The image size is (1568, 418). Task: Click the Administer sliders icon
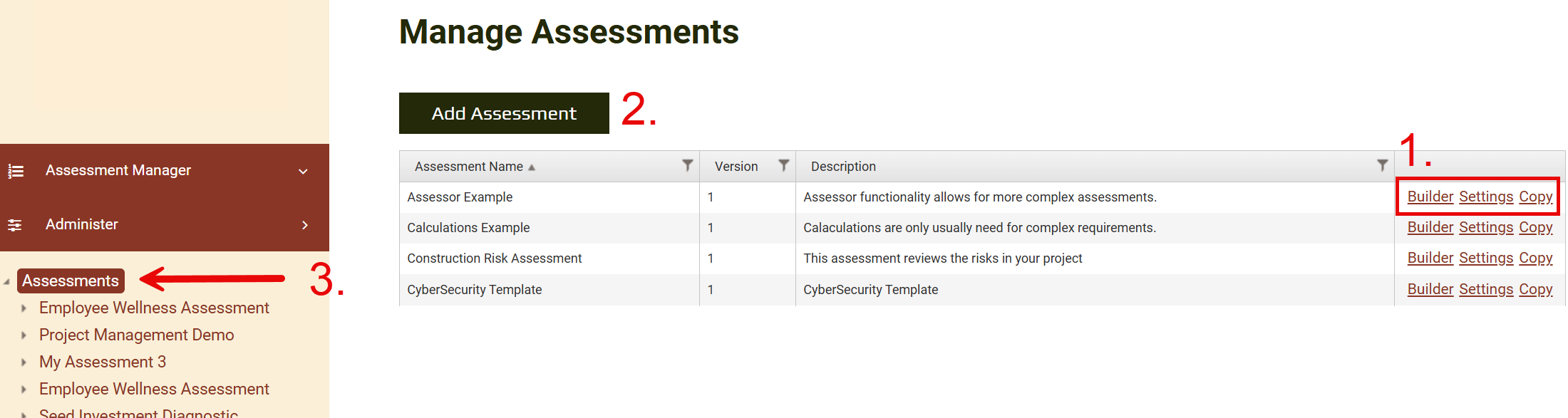pyautogui.click(x=15, y=225)
